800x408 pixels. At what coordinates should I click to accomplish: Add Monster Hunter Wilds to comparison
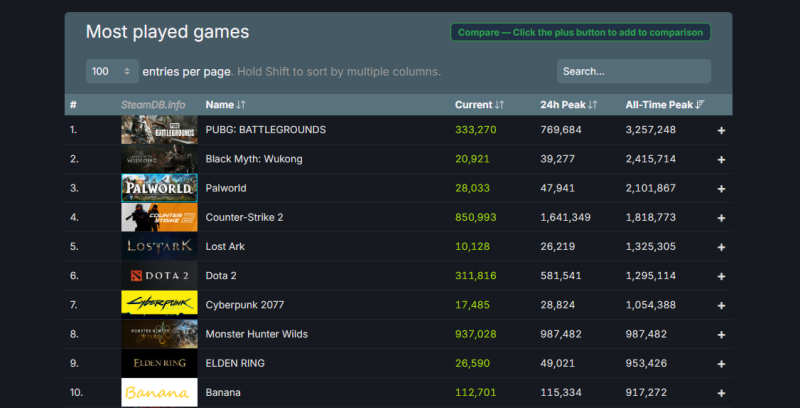pyautogui.click(x=721, y=334)
